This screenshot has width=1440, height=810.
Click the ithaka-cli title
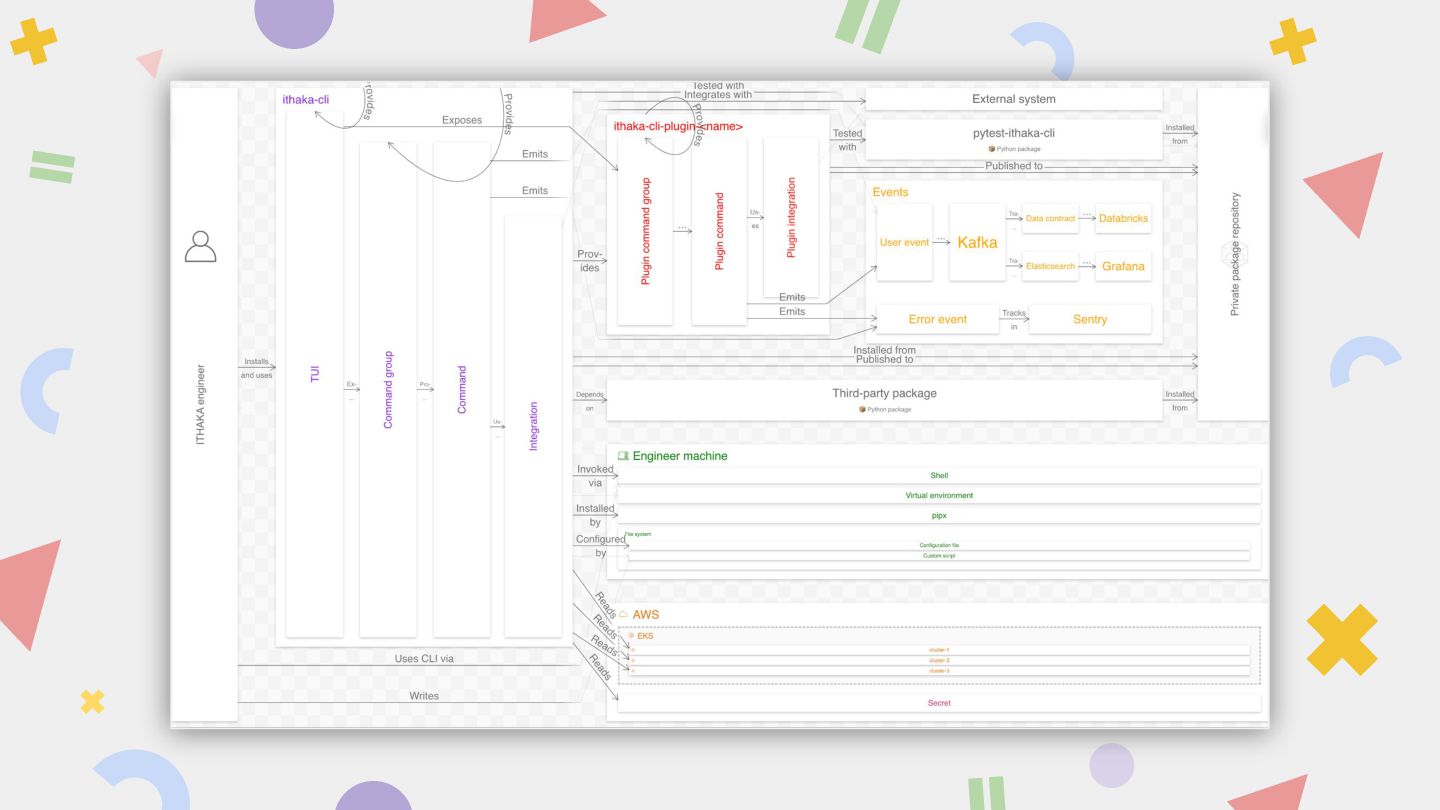point(306,99)
